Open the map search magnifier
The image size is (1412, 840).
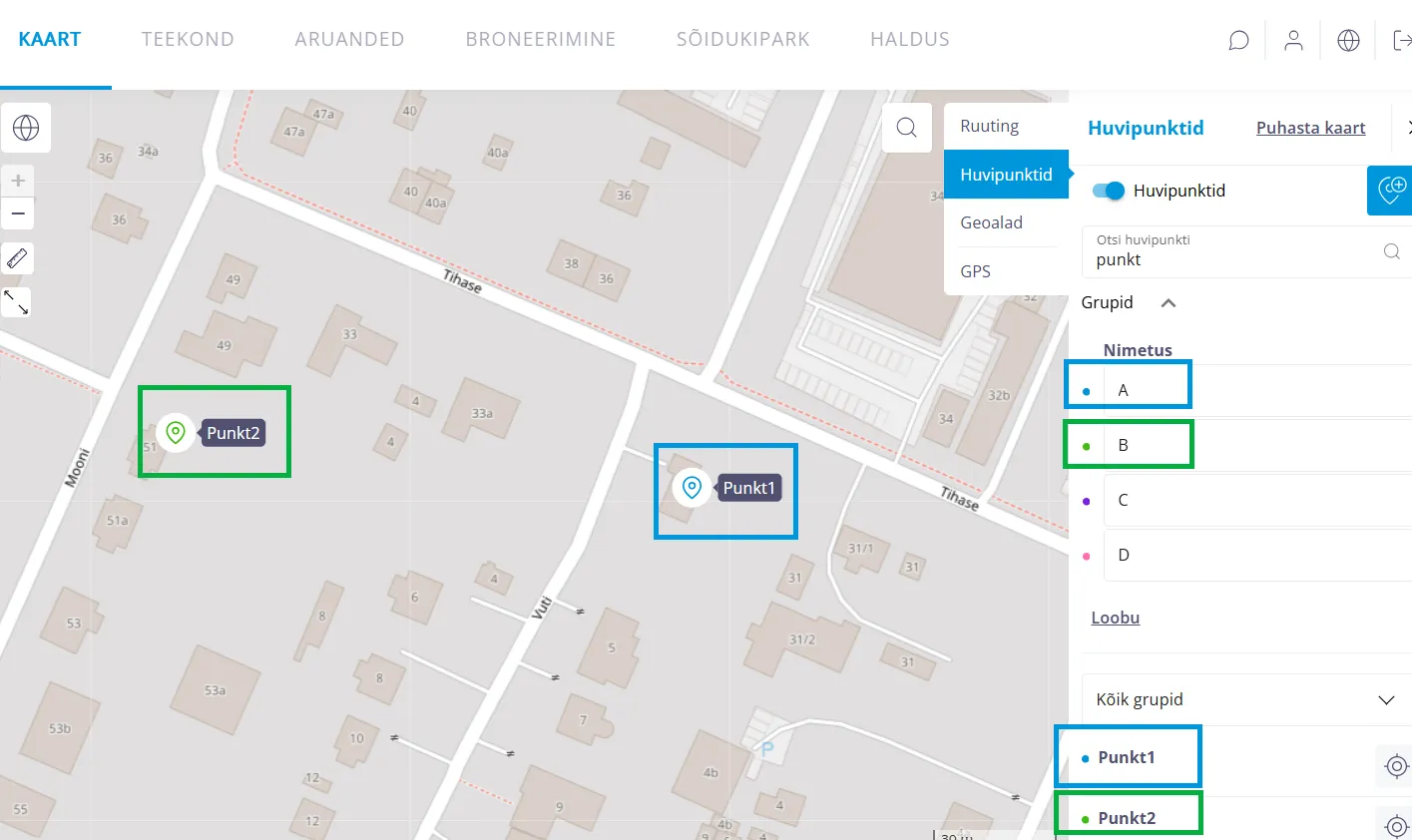(906, 128)
